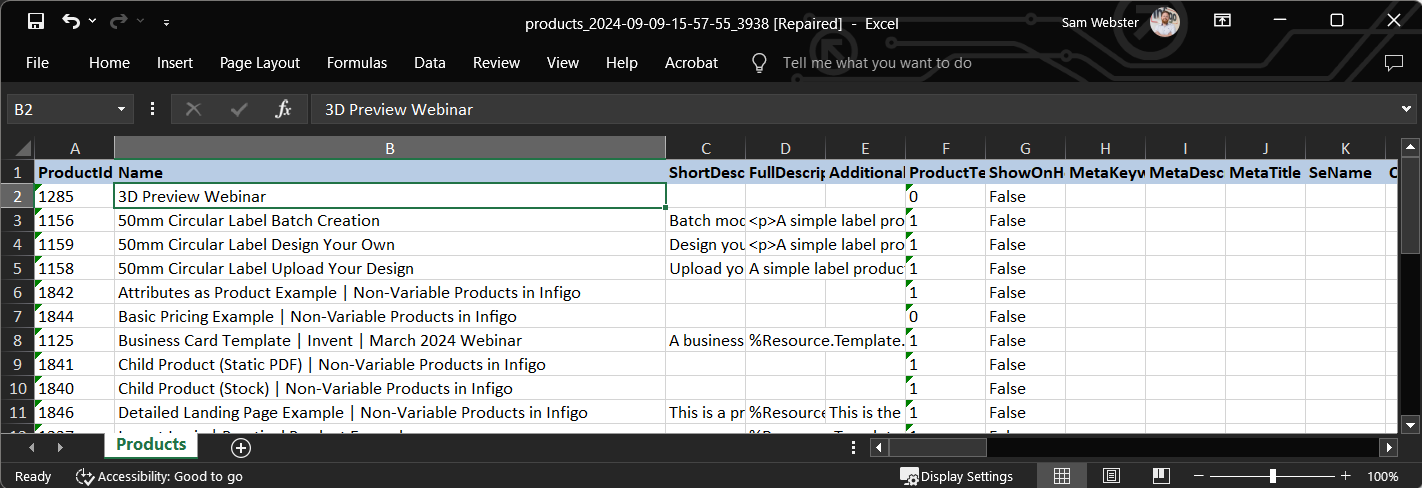Open the Formulas ribbon tab
The image size is (1422, 488).
click(x=356, y=63)
